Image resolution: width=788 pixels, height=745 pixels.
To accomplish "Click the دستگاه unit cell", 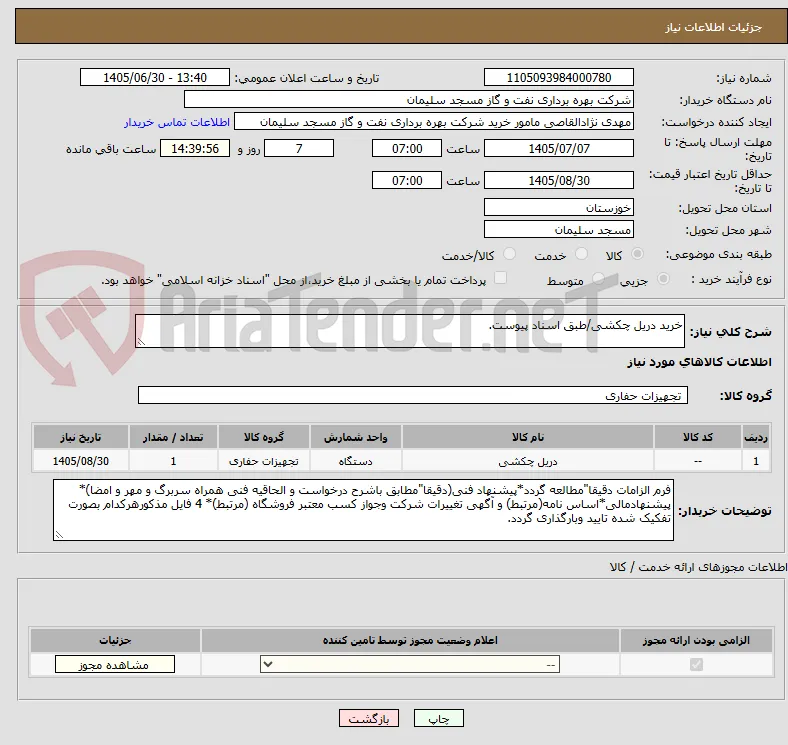I will tap(355, 461).
